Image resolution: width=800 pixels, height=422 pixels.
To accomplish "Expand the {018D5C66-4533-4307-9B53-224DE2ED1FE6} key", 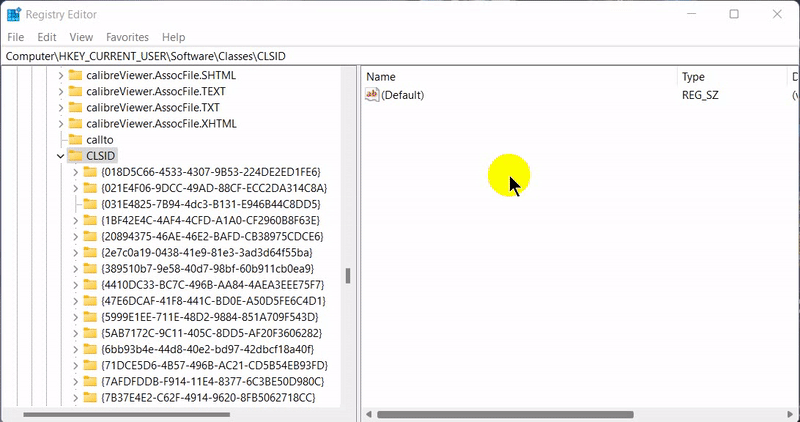I will (x=76, y=172).
